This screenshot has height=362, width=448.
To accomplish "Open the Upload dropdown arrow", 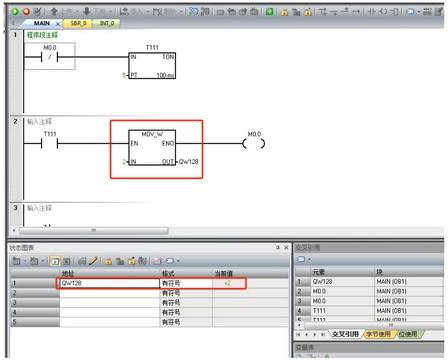I will click(77, 12).
